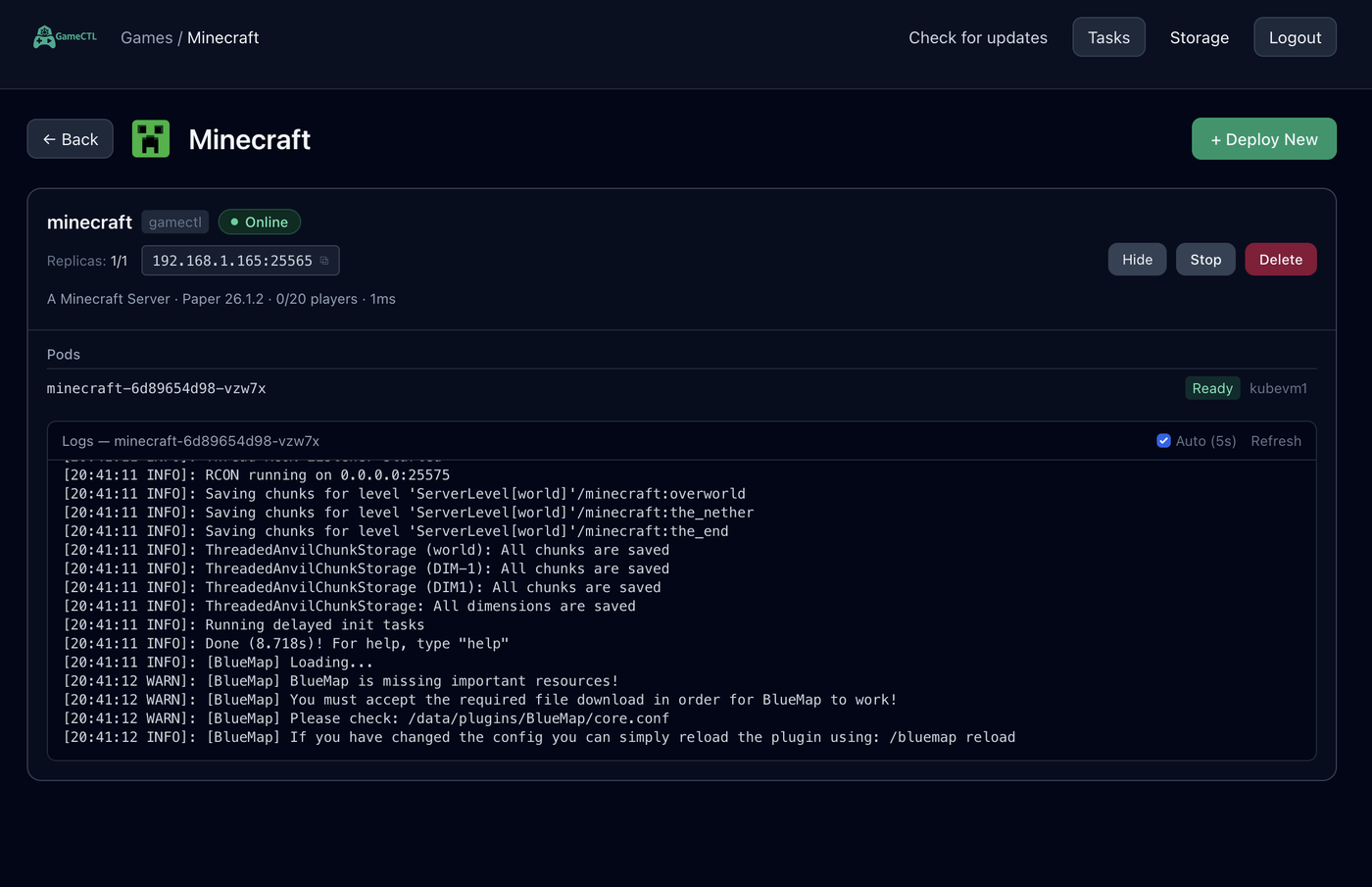Click the Pods section heading
Screen dimensions: 1372x887
tap(64, 355)
